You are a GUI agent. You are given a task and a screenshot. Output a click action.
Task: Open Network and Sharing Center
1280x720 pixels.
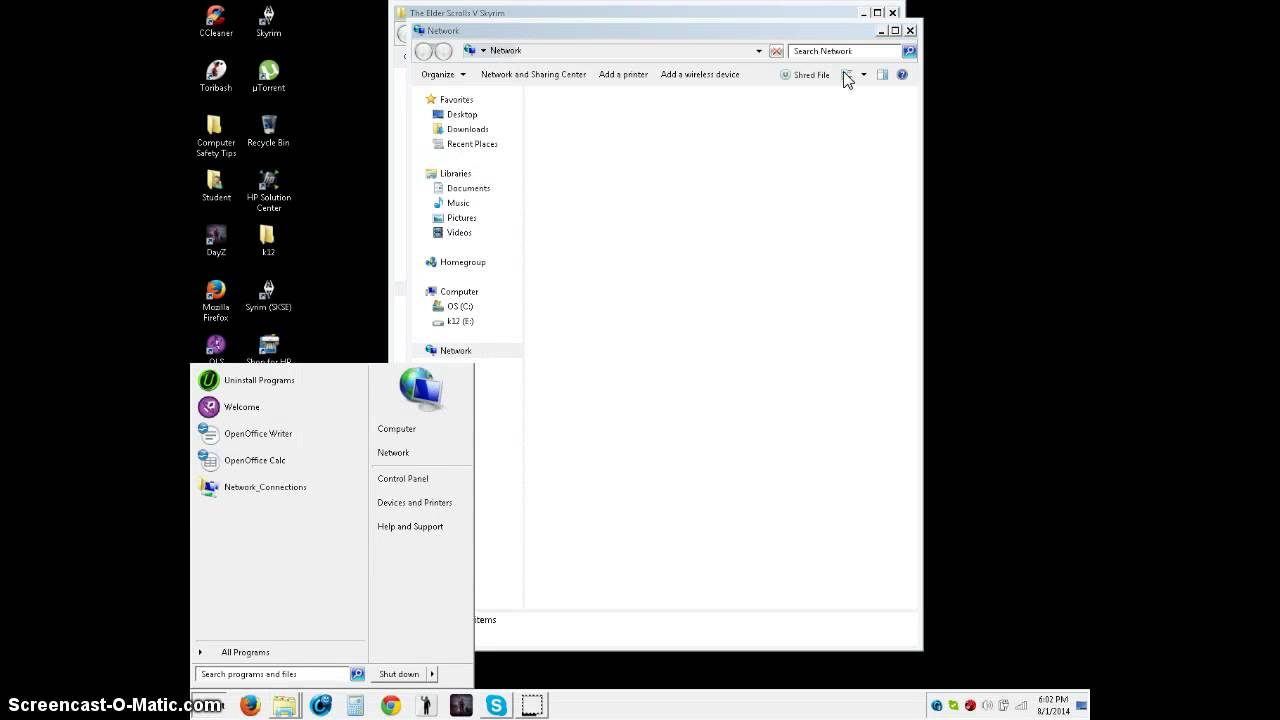pyautogui.click(x=533, y=75)
